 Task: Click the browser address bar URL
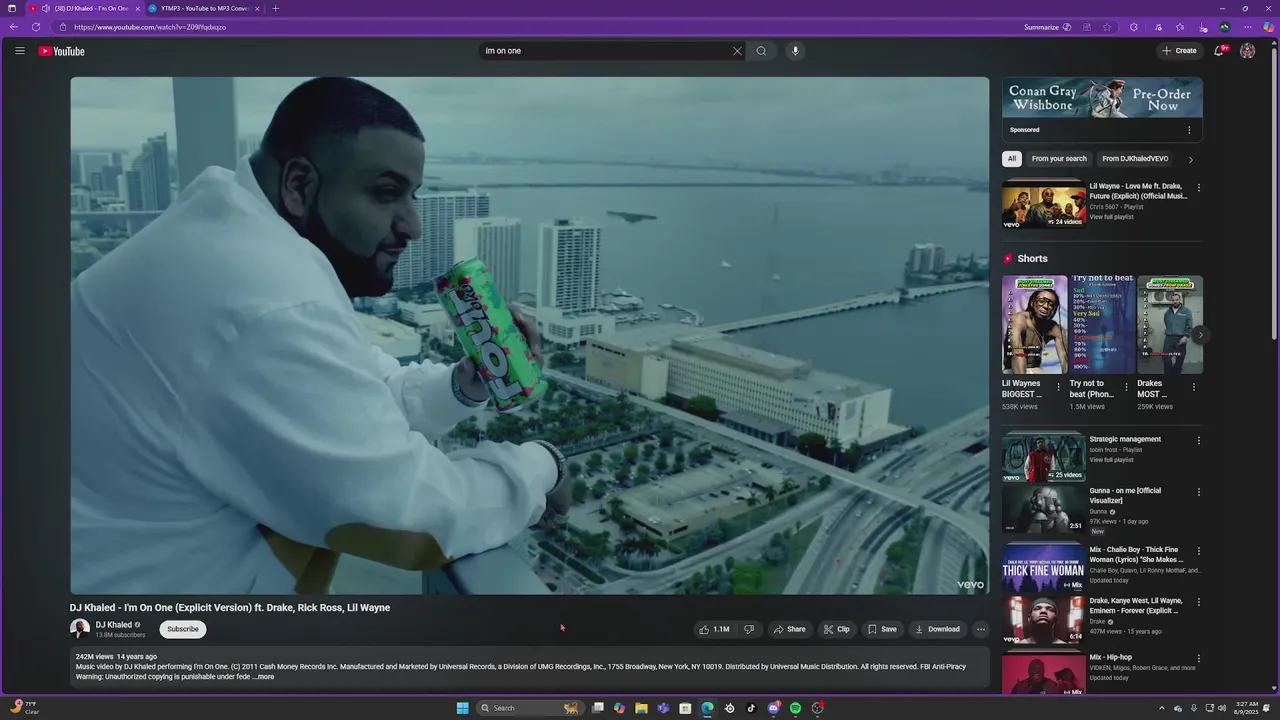(x=150, y=27)
